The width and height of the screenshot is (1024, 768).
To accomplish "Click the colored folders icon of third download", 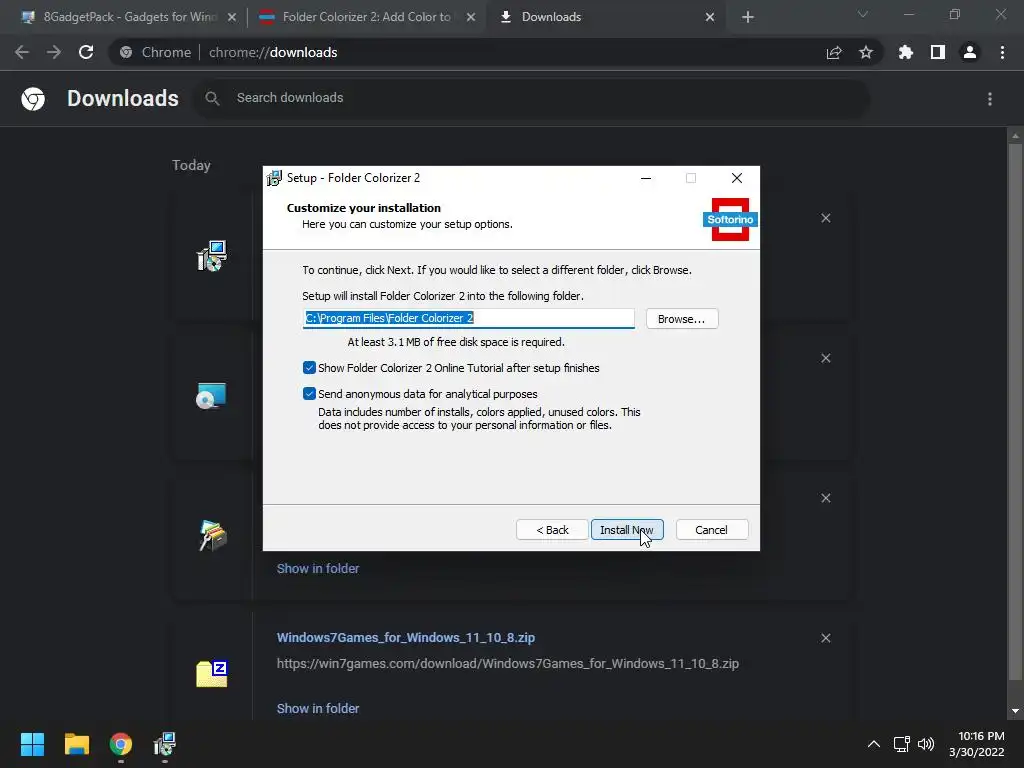I will coord(212,536).
